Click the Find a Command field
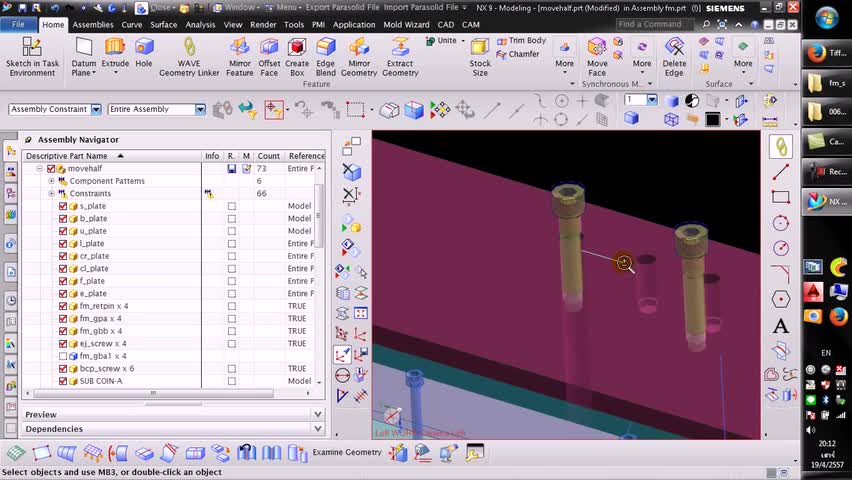 click(655, 24)
